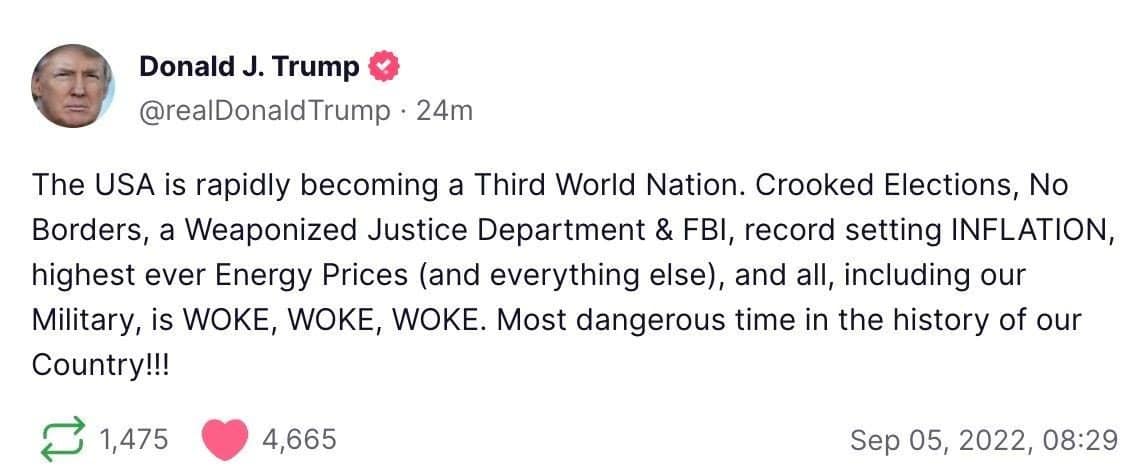Click the final word Country!!!
The width and height of the screenshot is (1147, 476).
click(100, 366)
